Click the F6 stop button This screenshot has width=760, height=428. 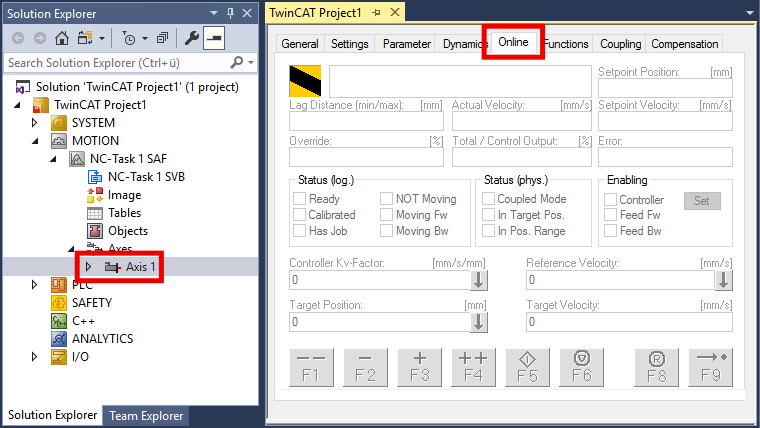(582, 367)
